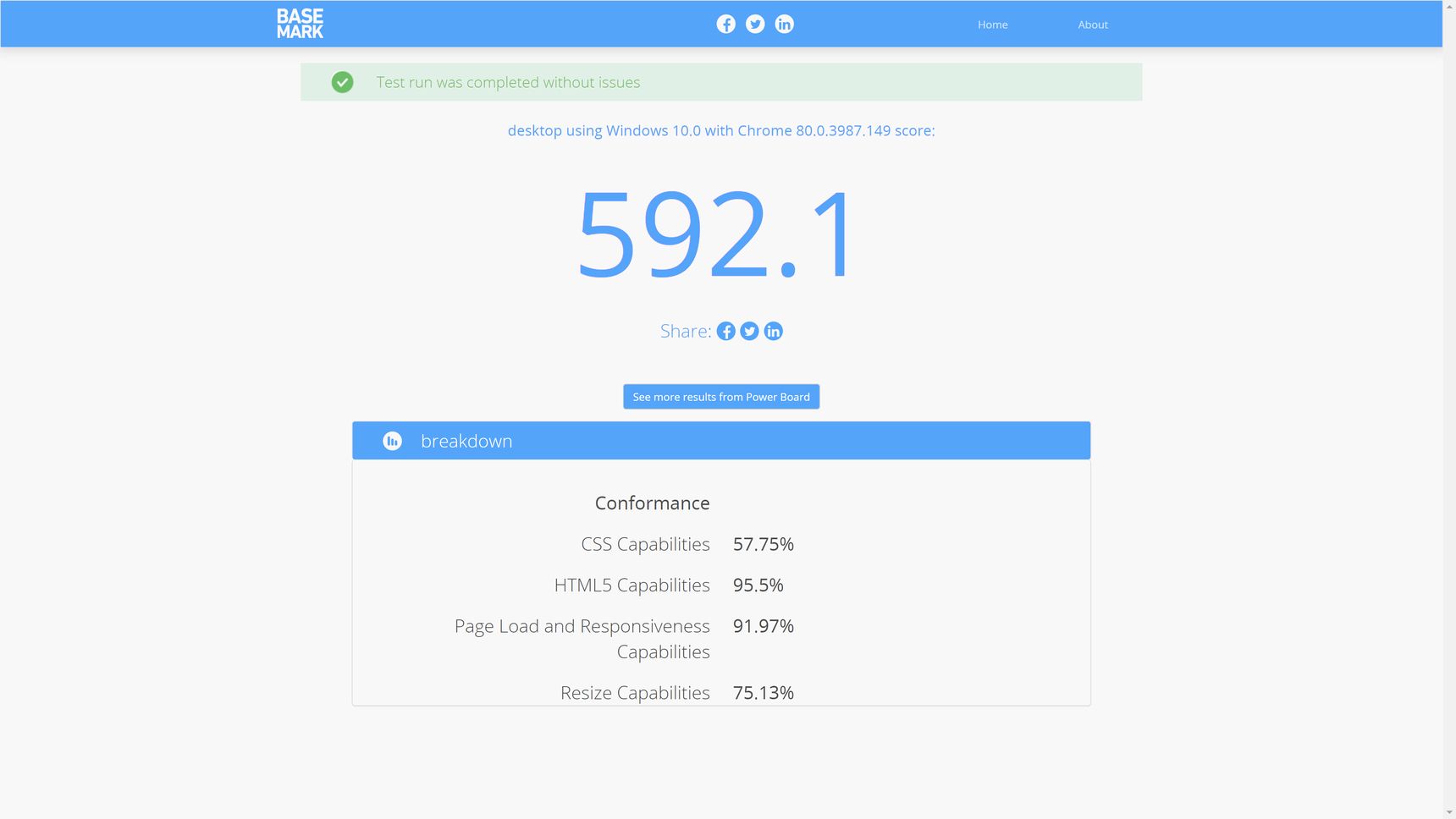Viewport: 1456px width, 819px height.
Task: Click 'Test run was completed without issues' message
Action: click(508, 82)
